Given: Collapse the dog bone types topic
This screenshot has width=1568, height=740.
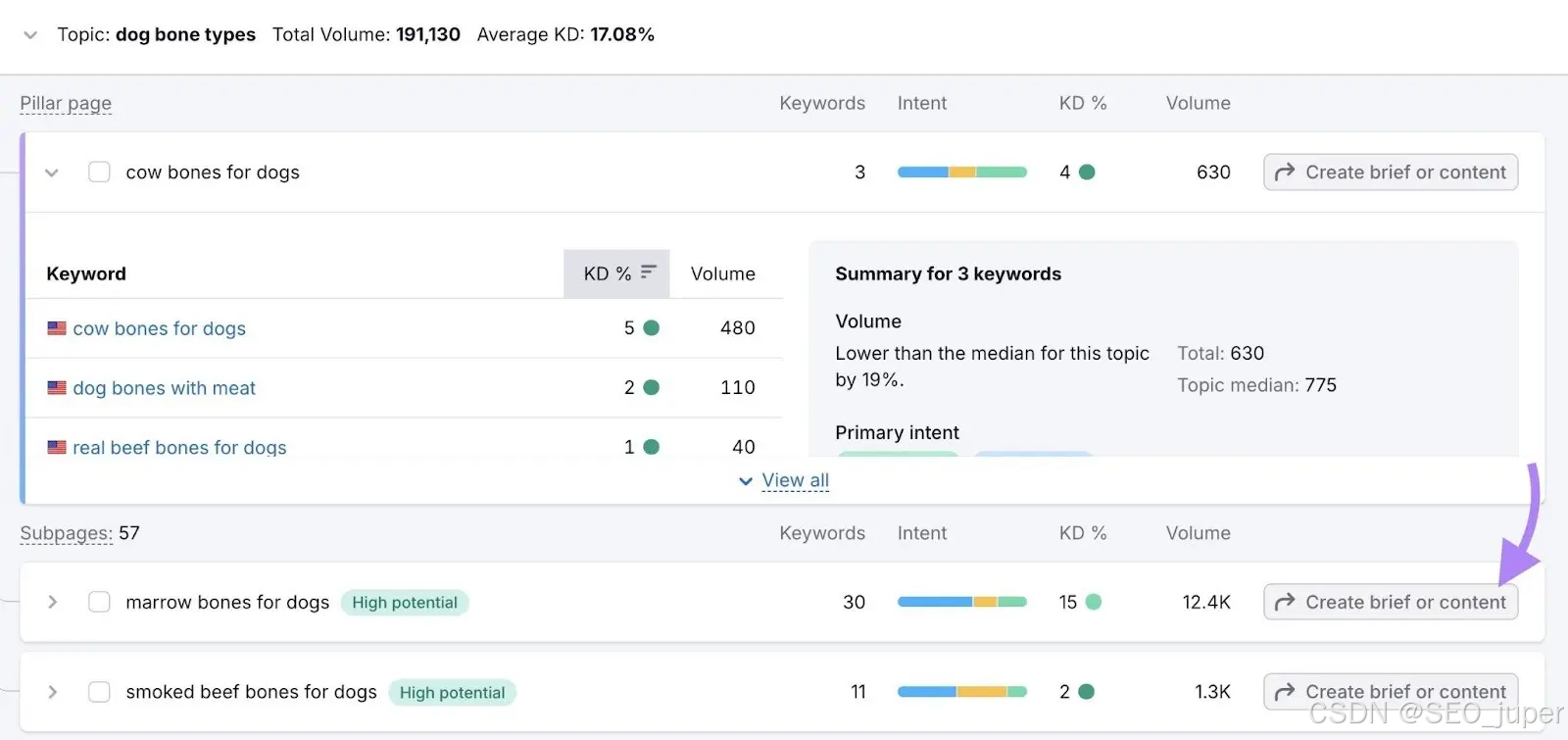Looking at the screenshot, I should pos(30,35).
